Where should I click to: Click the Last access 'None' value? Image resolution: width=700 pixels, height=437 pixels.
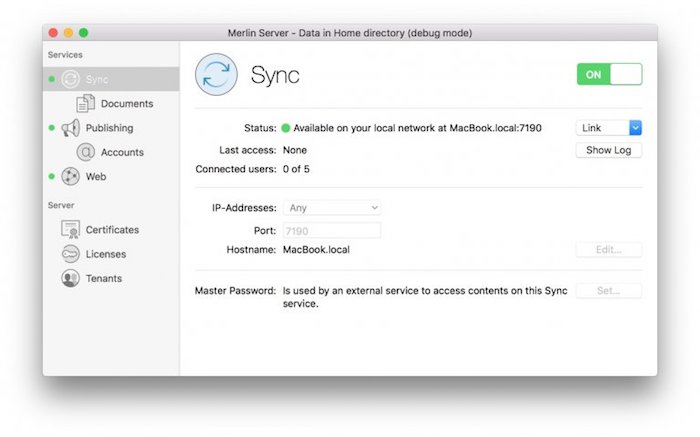click(x=295, y=150)
